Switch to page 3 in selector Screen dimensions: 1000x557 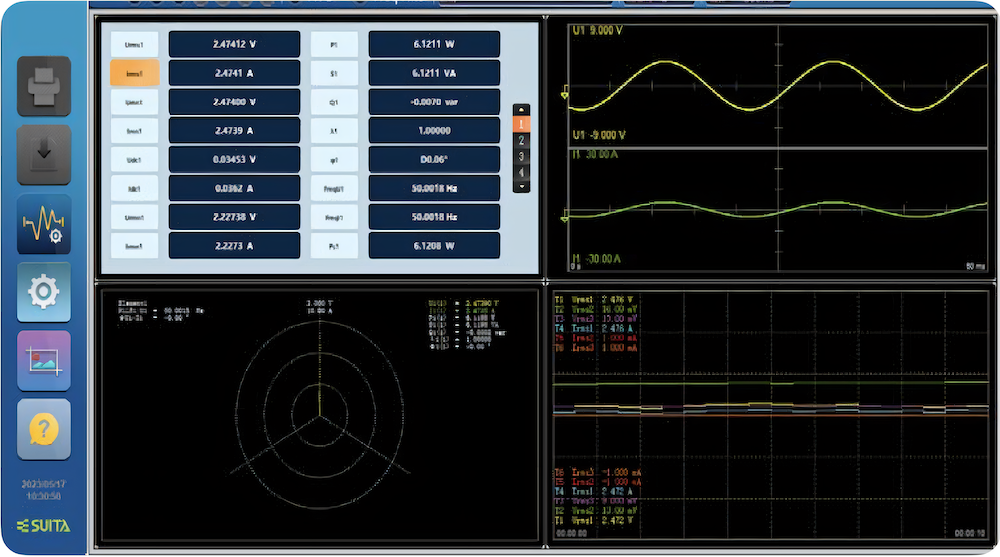point(521,156)
